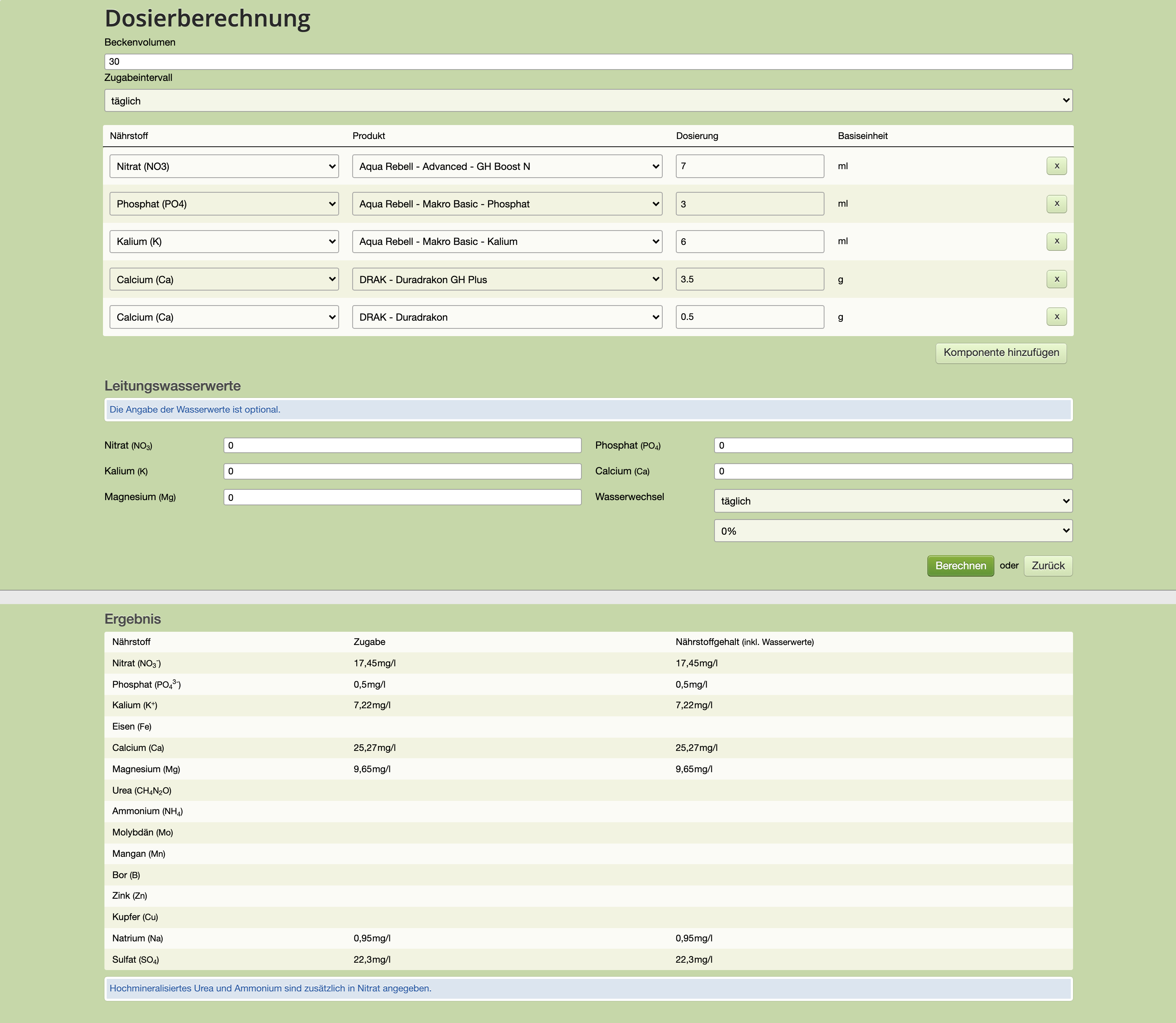Click the optional Wasserwerte info note
Viewport: 1176px width, 1023px height.
pos(589,409)
